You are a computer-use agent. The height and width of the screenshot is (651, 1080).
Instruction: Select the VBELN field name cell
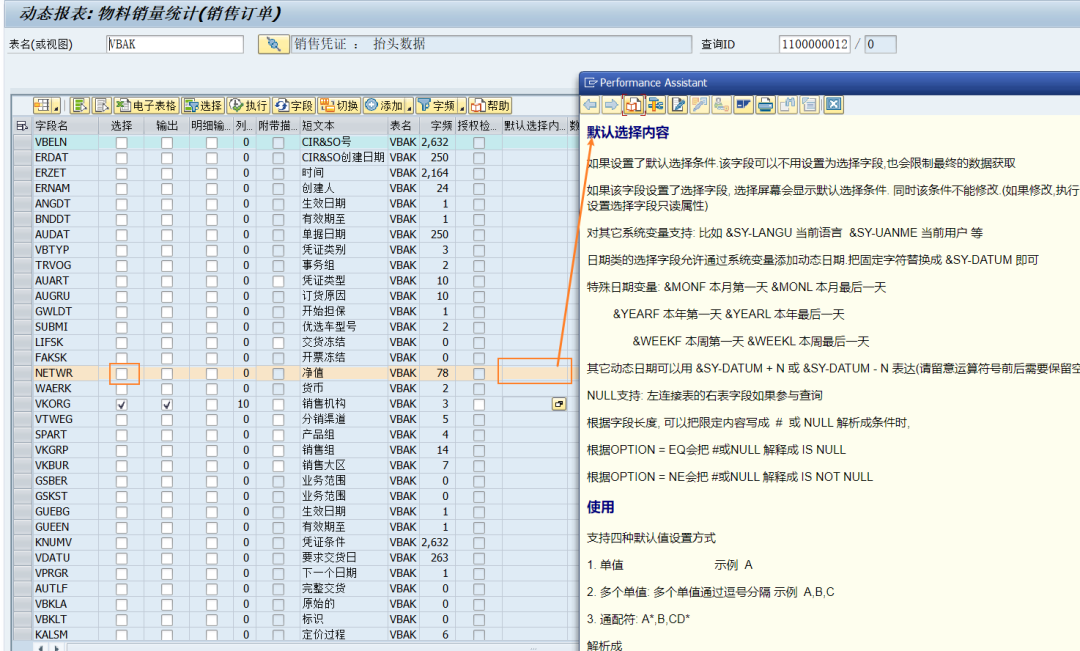[65, 143]
